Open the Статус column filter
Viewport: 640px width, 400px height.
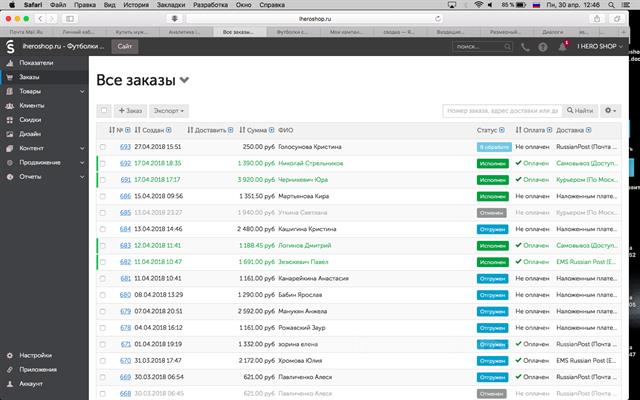click(502, 130)
